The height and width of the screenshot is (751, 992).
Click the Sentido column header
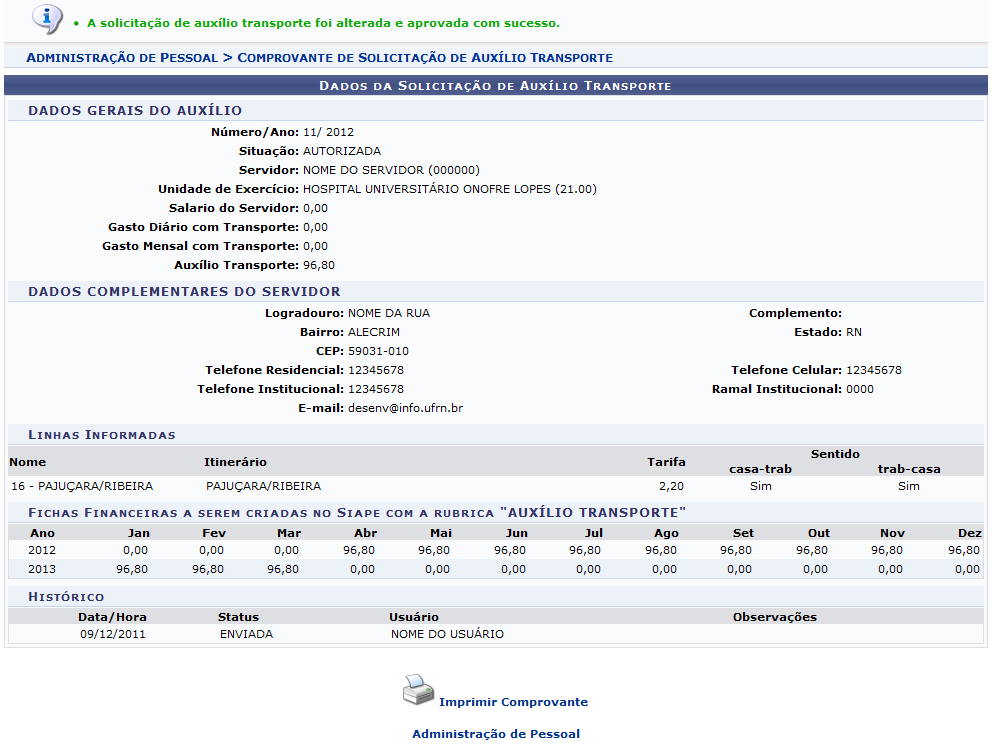point(835,454)
